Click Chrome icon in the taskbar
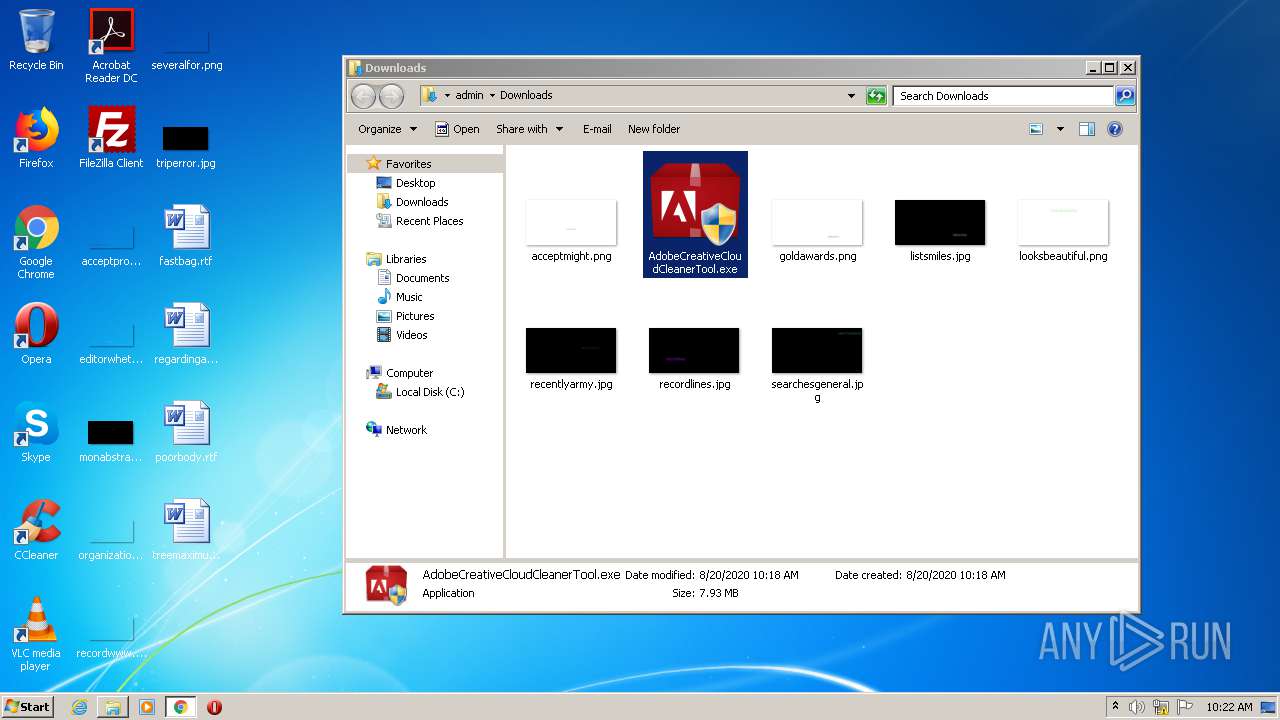The height and width of the screenshot is (720, 1280). [180, 707]
